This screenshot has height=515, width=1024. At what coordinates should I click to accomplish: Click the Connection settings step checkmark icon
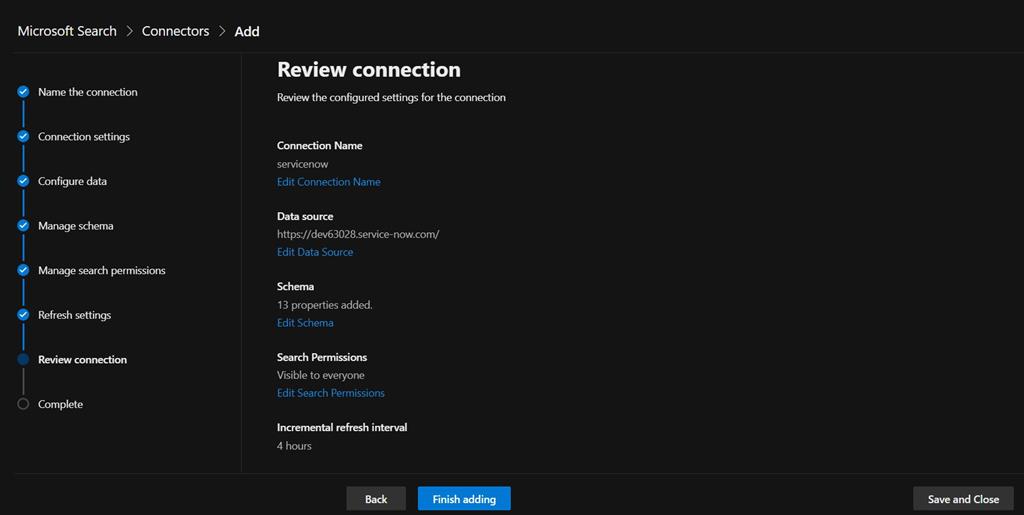click(x=23, y=136)
